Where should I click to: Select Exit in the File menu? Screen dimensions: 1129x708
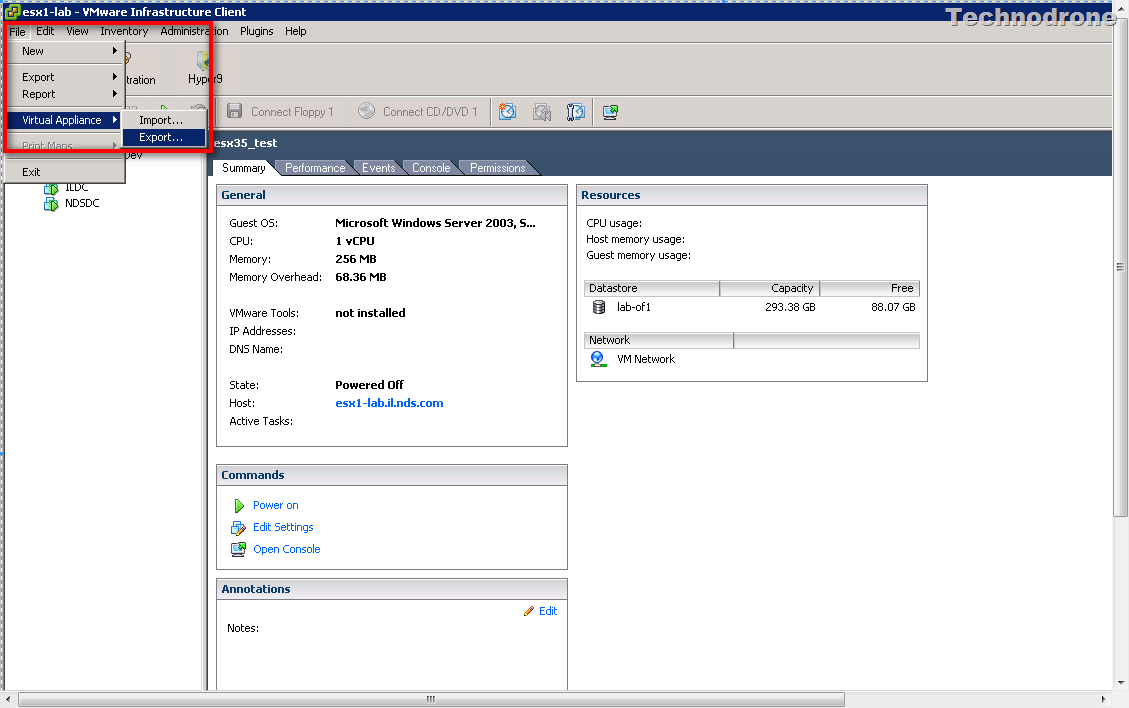[65, 172]
